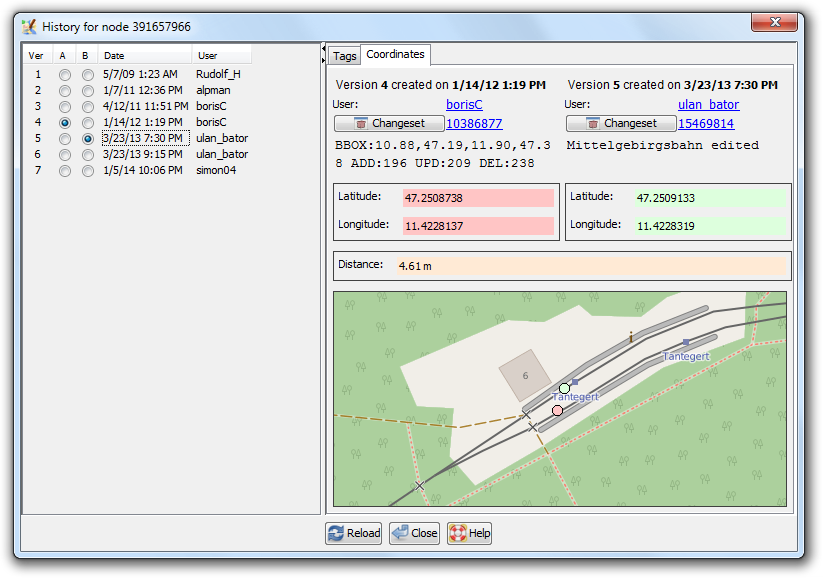Open user borisC profile link
This screenshot has height=578, width=823.
[464, 104]
